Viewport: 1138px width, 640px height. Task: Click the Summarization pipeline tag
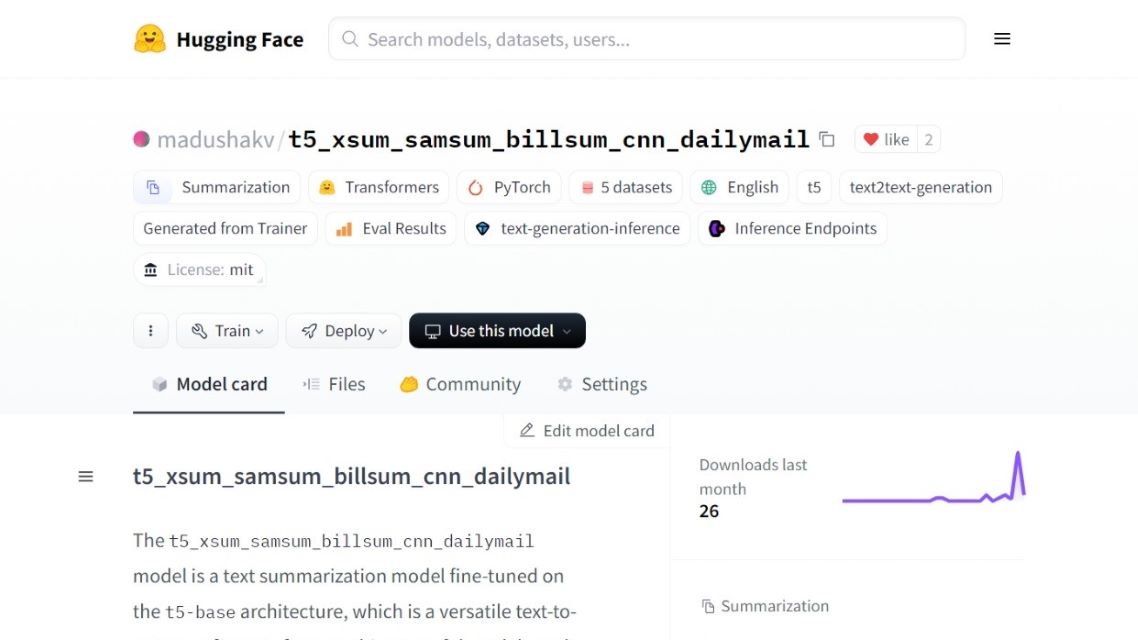coord(216,187)
